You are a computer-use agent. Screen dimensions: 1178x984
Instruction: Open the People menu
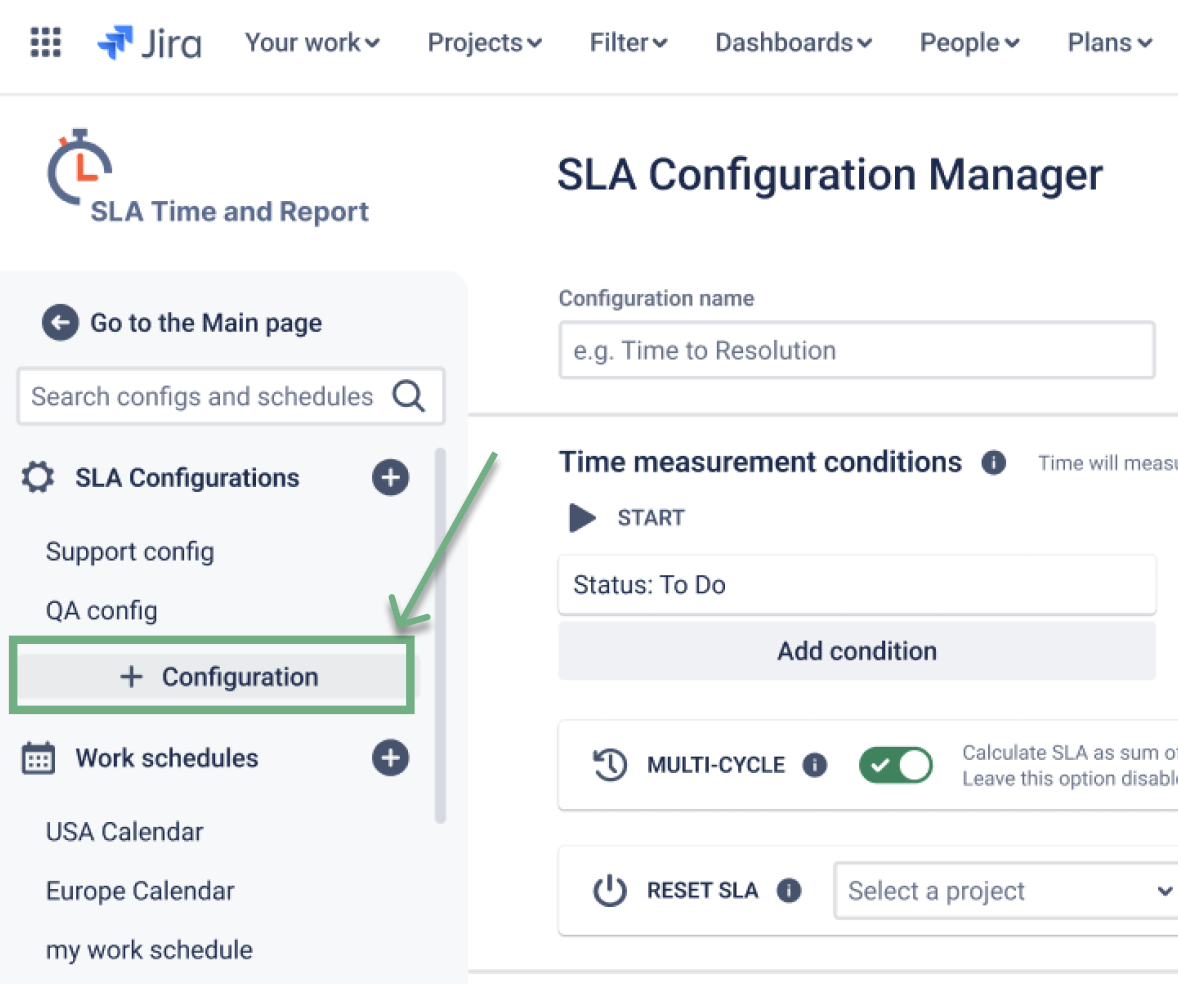tap(969, 43)
